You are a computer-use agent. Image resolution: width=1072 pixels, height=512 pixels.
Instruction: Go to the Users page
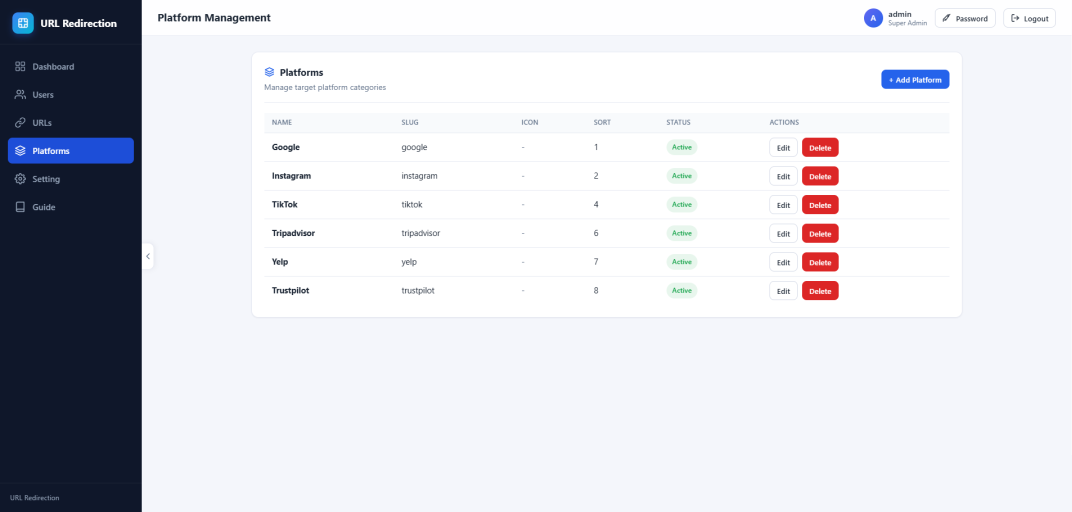click(x=71, y=95)
